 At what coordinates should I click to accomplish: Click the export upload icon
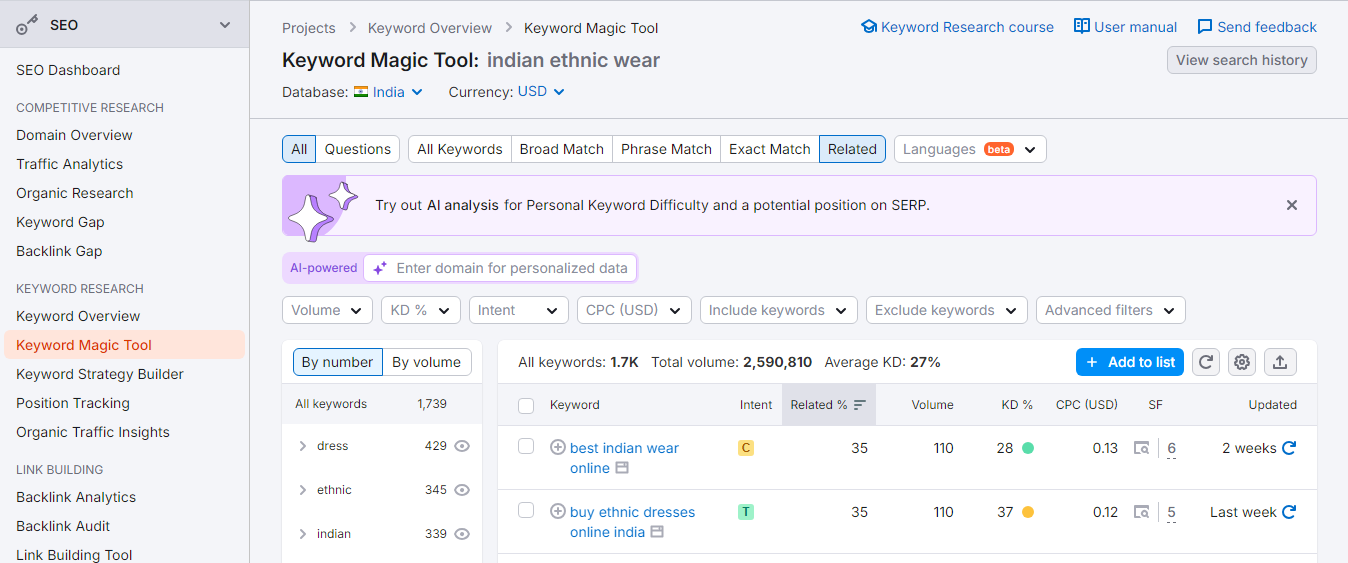pos(1280,362)
